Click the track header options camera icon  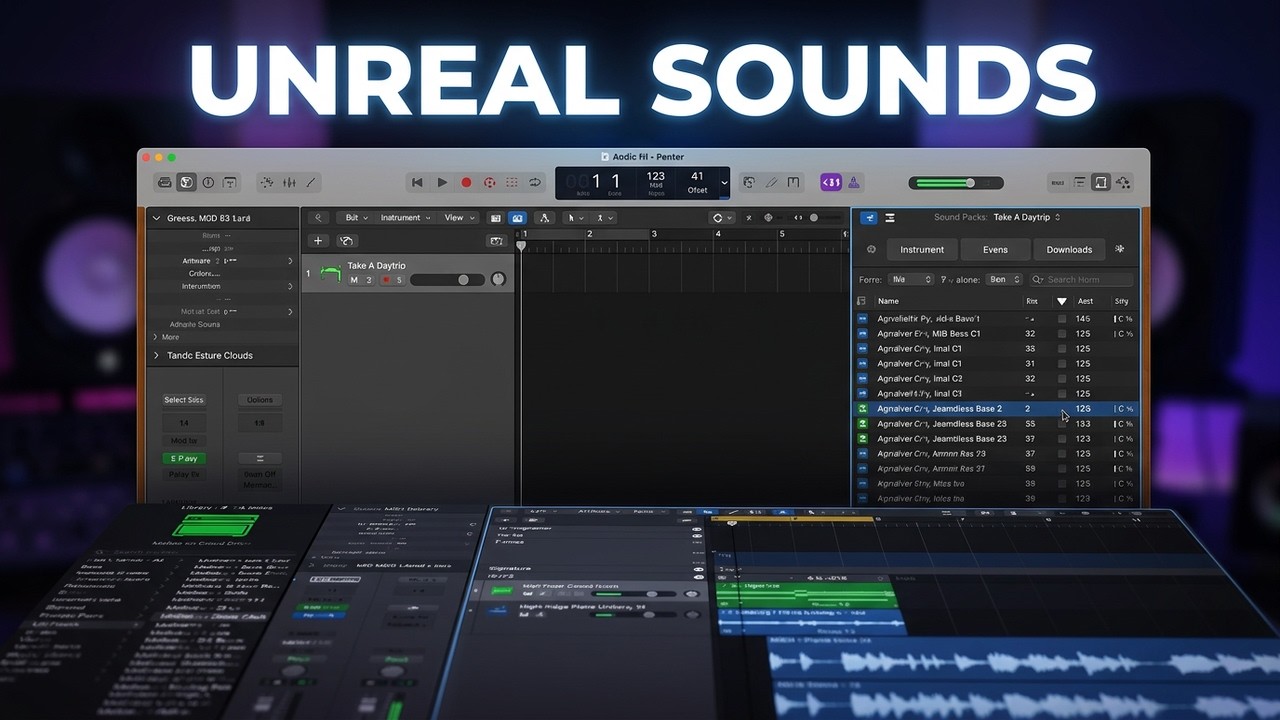(x=496, y=241)
